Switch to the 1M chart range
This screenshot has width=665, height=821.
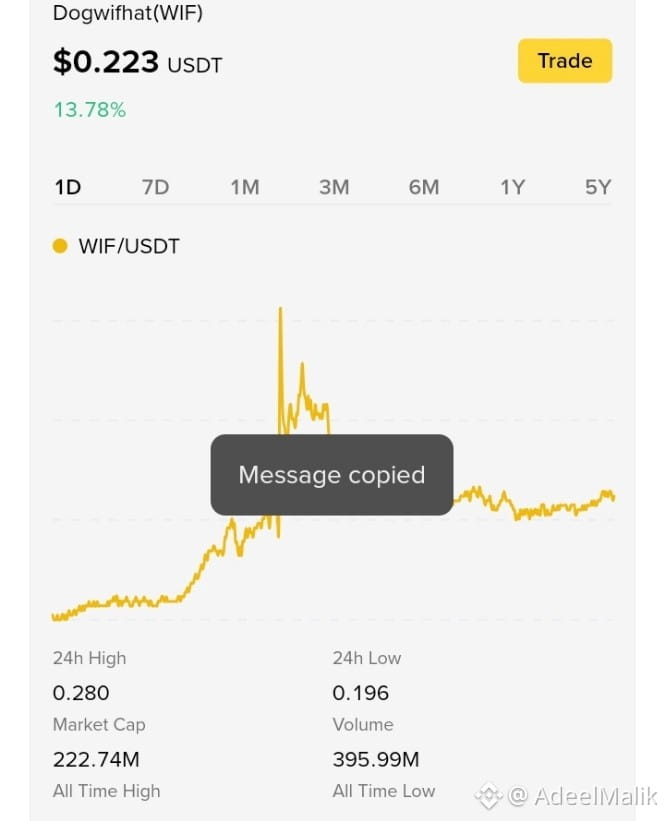coord(245,187)
